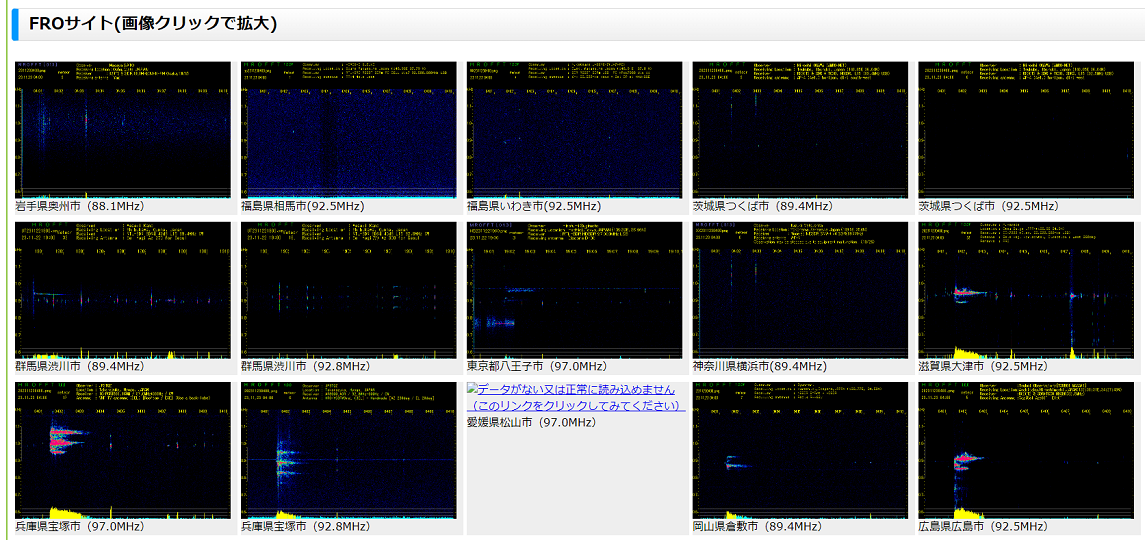Enlarge the 広島県広島市 92.5MHz spectrogram image
The width and height of the screenshot is (1145, 540).
click(x=1027, y=450)
